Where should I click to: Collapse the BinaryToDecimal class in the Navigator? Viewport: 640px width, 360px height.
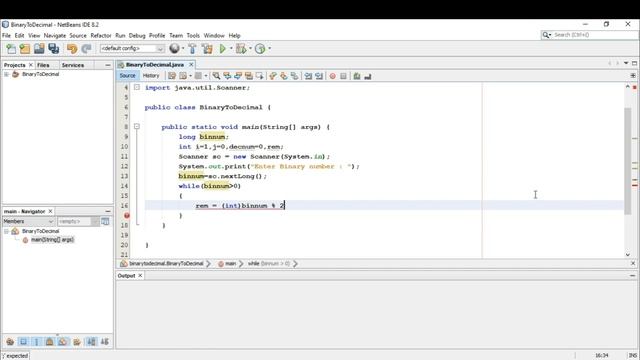click(6, 231)
